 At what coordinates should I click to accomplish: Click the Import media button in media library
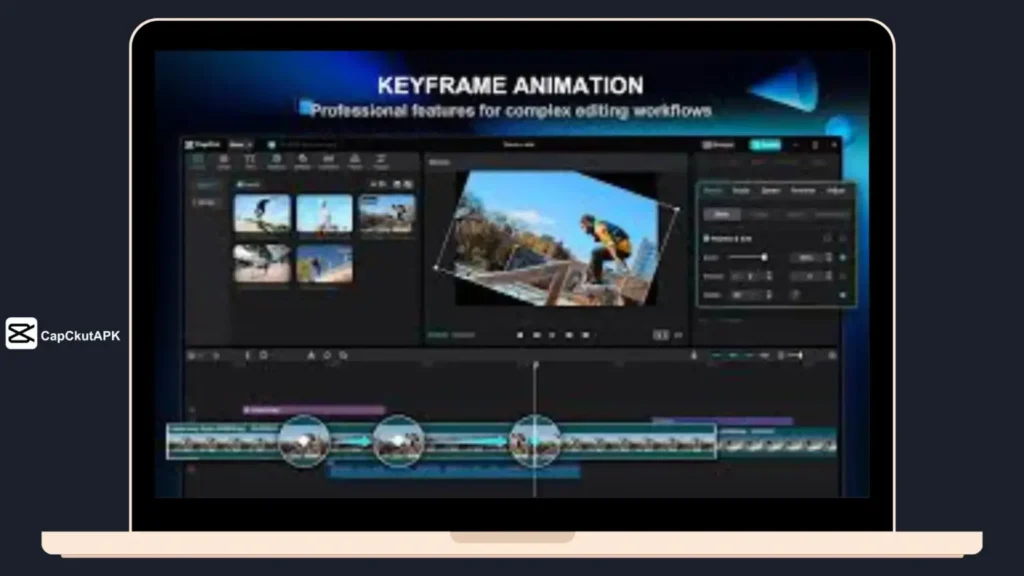pos(249,184)
